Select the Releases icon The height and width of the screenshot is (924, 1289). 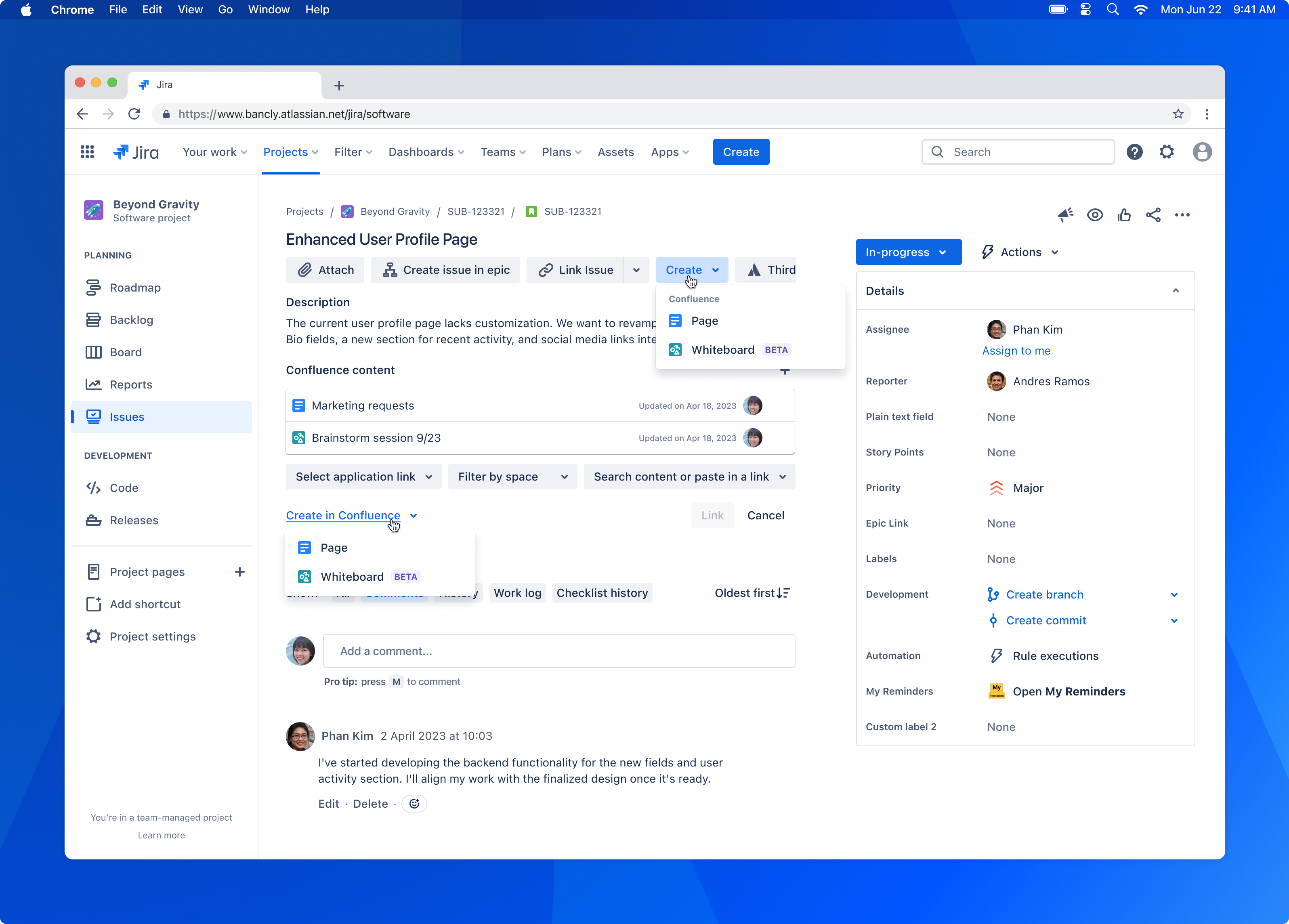(94, 520)
